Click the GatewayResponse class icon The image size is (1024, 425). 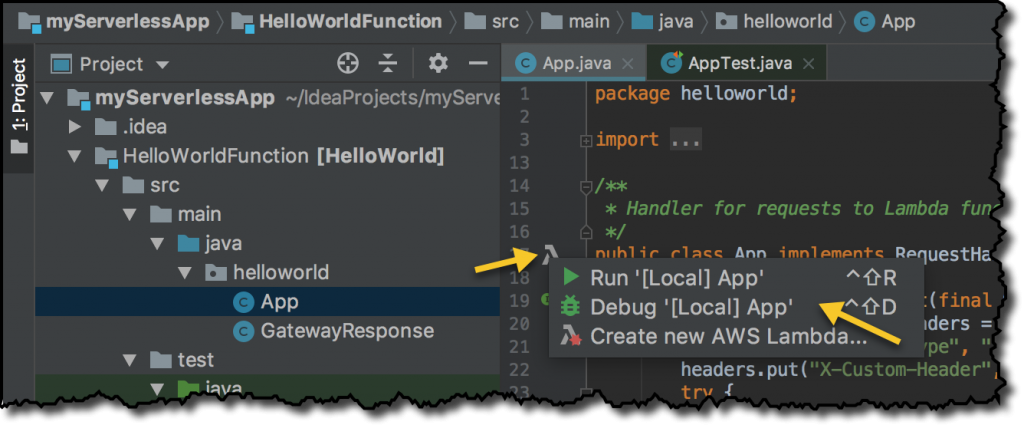pos(244,330)
